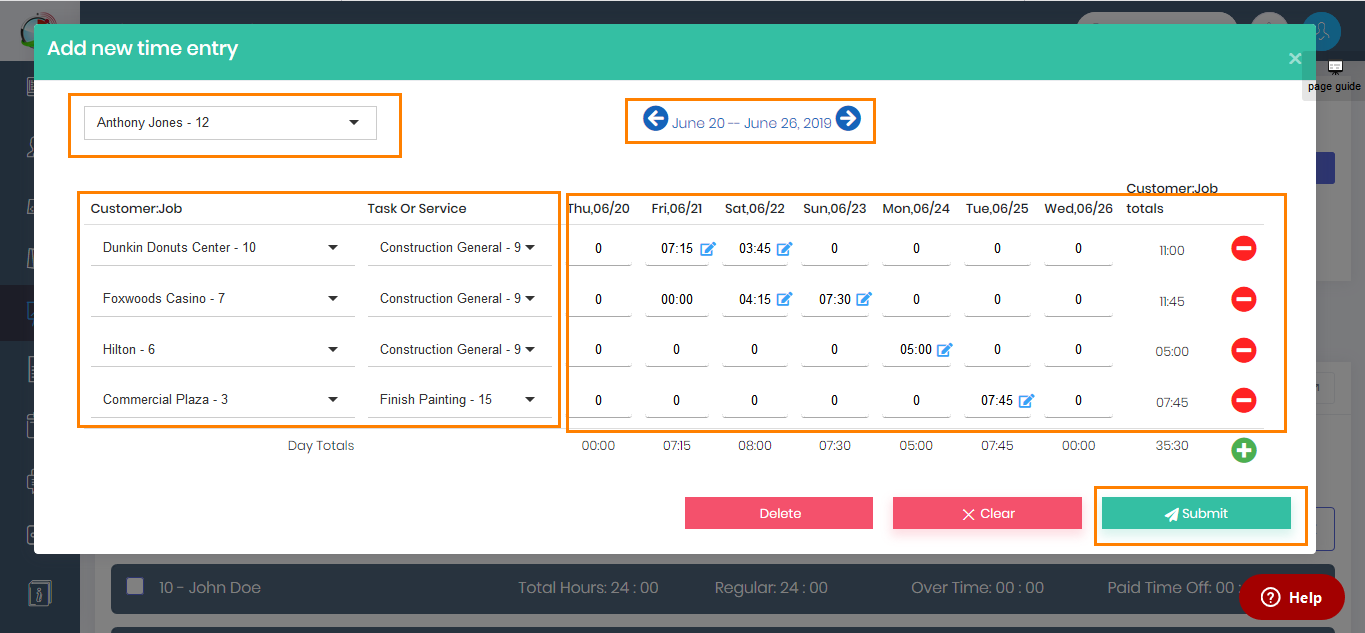Clear all entered times
1365x633 pixels.
point(987,513)
